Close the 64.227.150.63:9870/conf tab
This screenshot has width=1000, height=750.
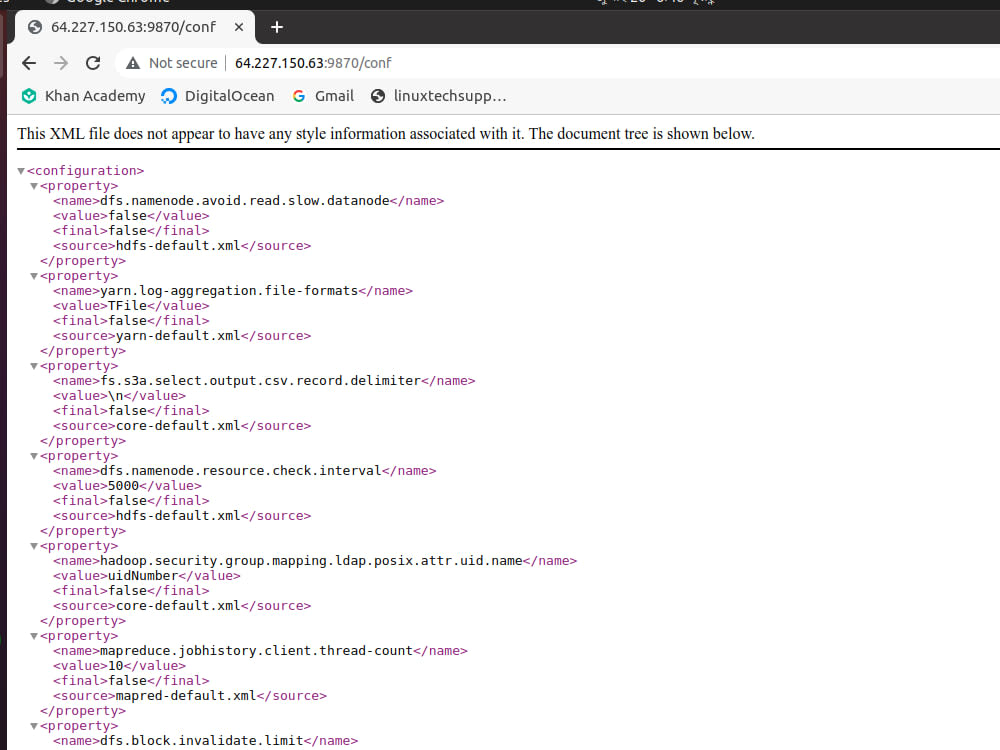click(x=239, y=27)
